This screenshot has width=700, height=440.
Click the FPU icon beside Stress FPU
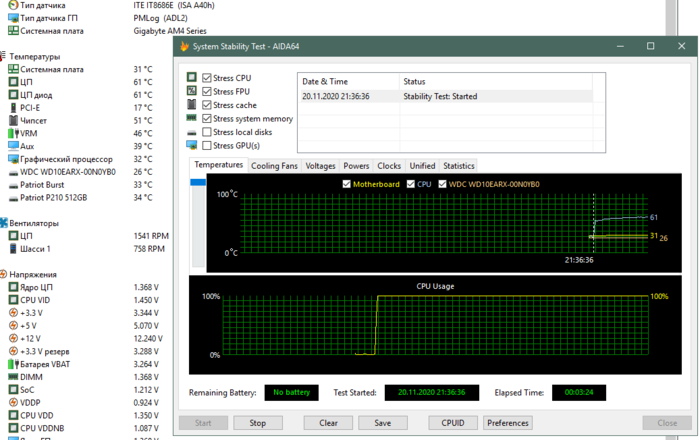click(x=192, y=91)
